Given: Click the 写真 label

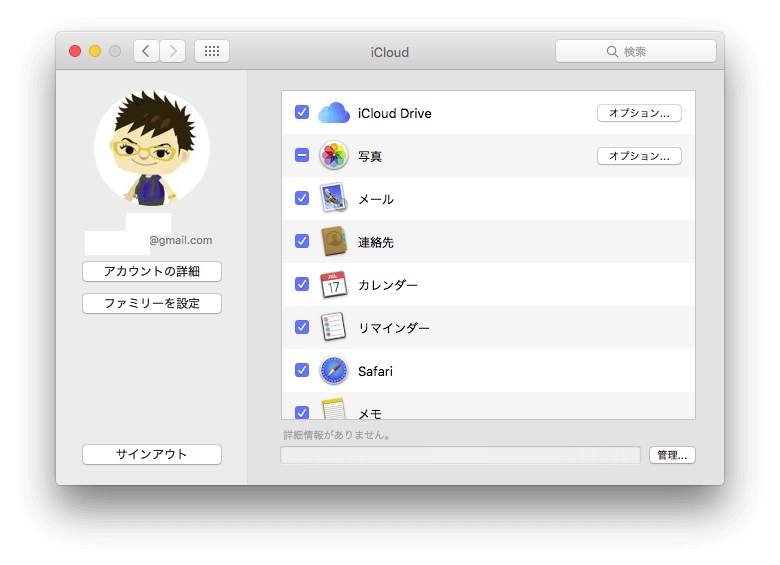Looking at the screenshot, I should pos(370,156).
